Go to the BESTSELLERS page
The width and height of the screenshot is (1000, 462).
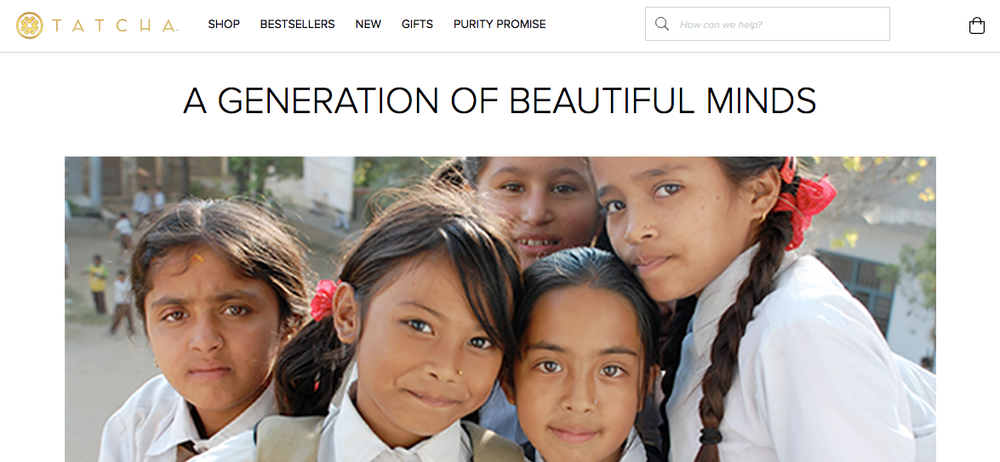[297, 24]
